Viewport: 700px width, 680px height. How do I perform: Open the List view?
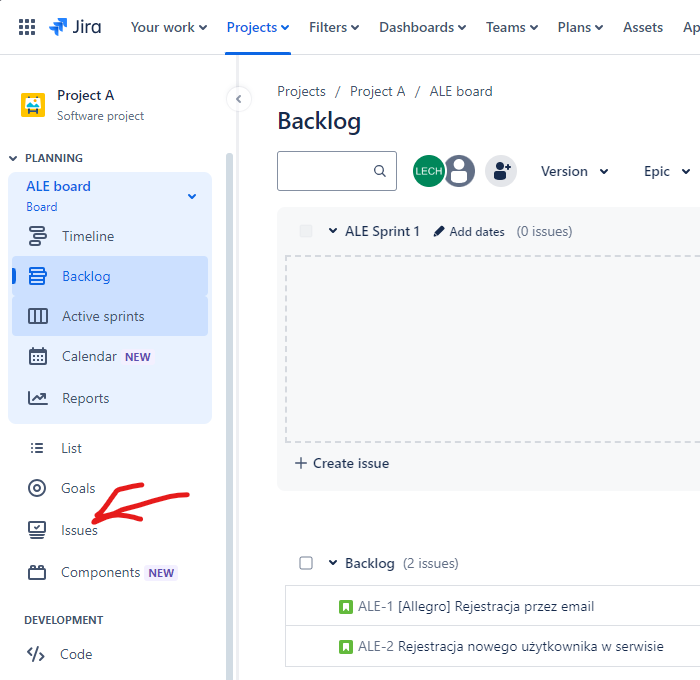[x=71, y=448]
